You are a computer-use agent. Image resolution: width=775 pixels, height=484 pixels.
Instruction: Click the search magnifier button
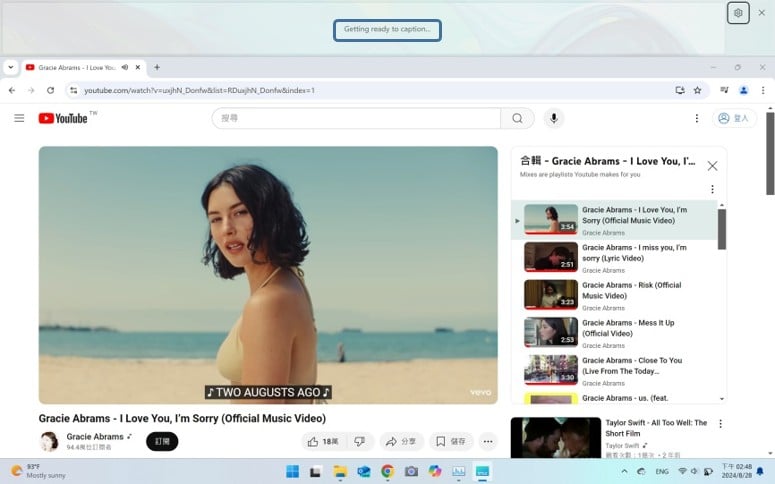pyautogui.click(x=517, y=118)
